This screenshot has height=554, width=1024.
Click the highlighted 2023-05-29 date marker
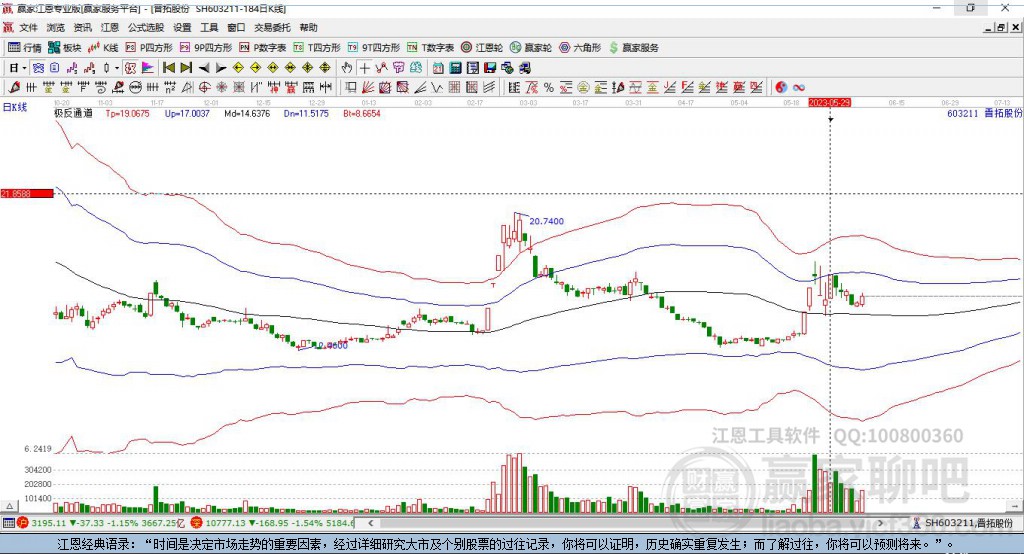829,103
